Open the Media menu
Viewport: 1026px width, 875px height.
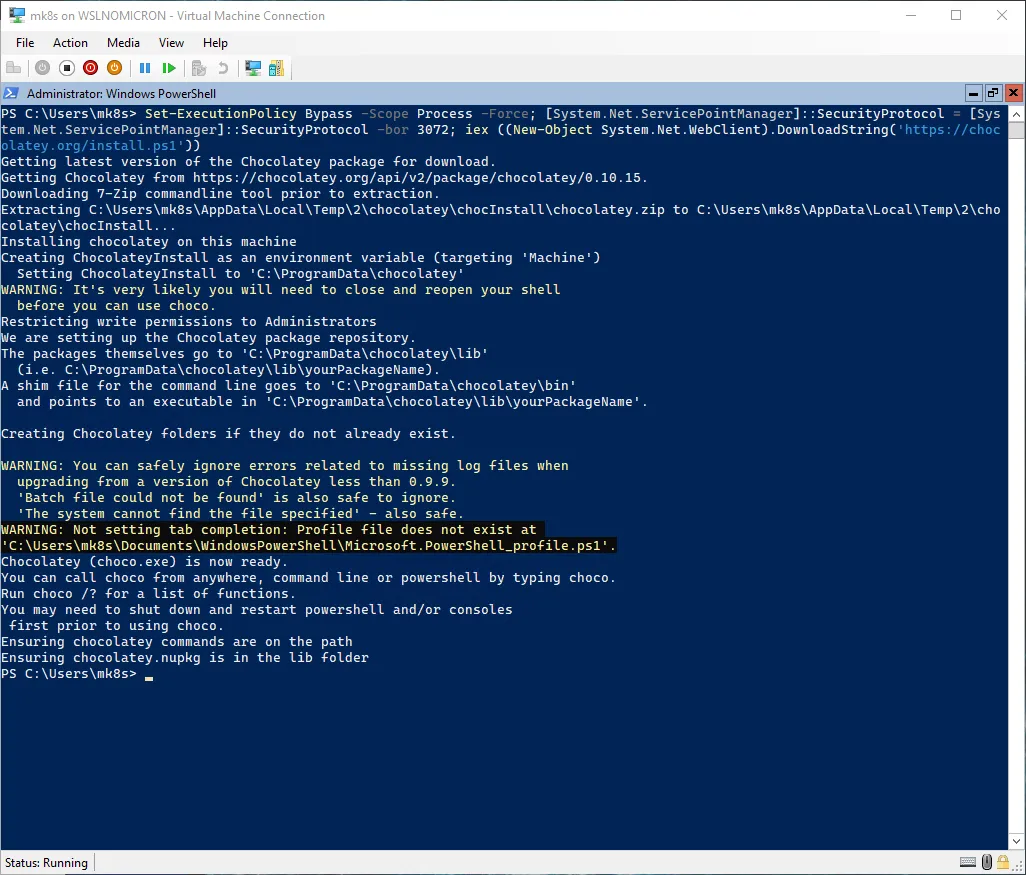click(x=123, y=43)
